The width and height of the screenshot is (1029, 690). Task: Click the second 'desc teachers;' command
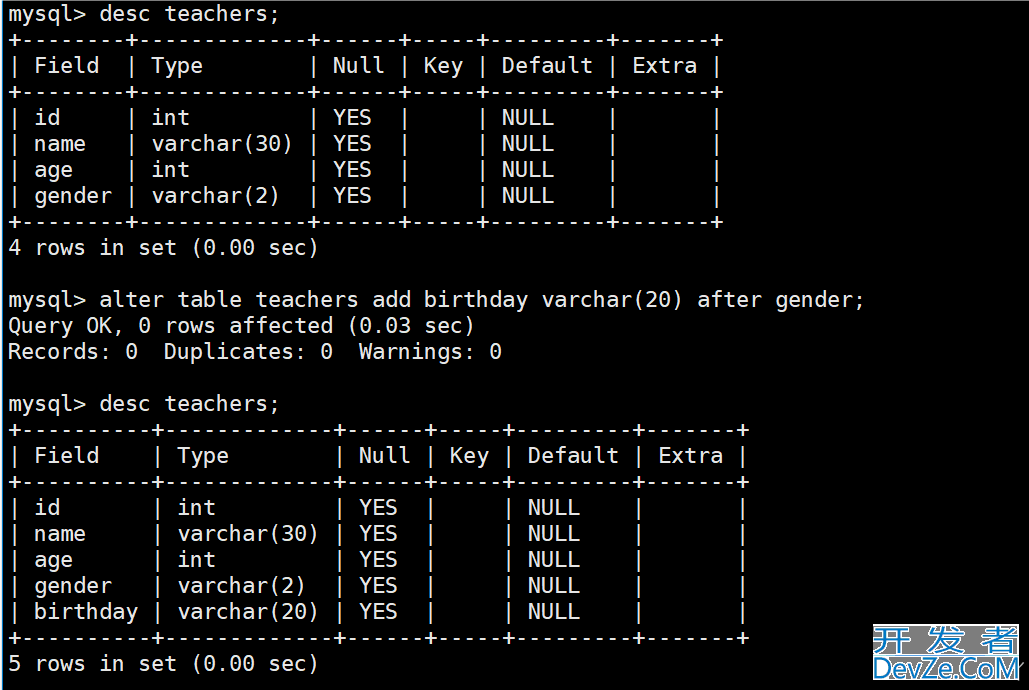pyautogui.click(x=144, y=404)
